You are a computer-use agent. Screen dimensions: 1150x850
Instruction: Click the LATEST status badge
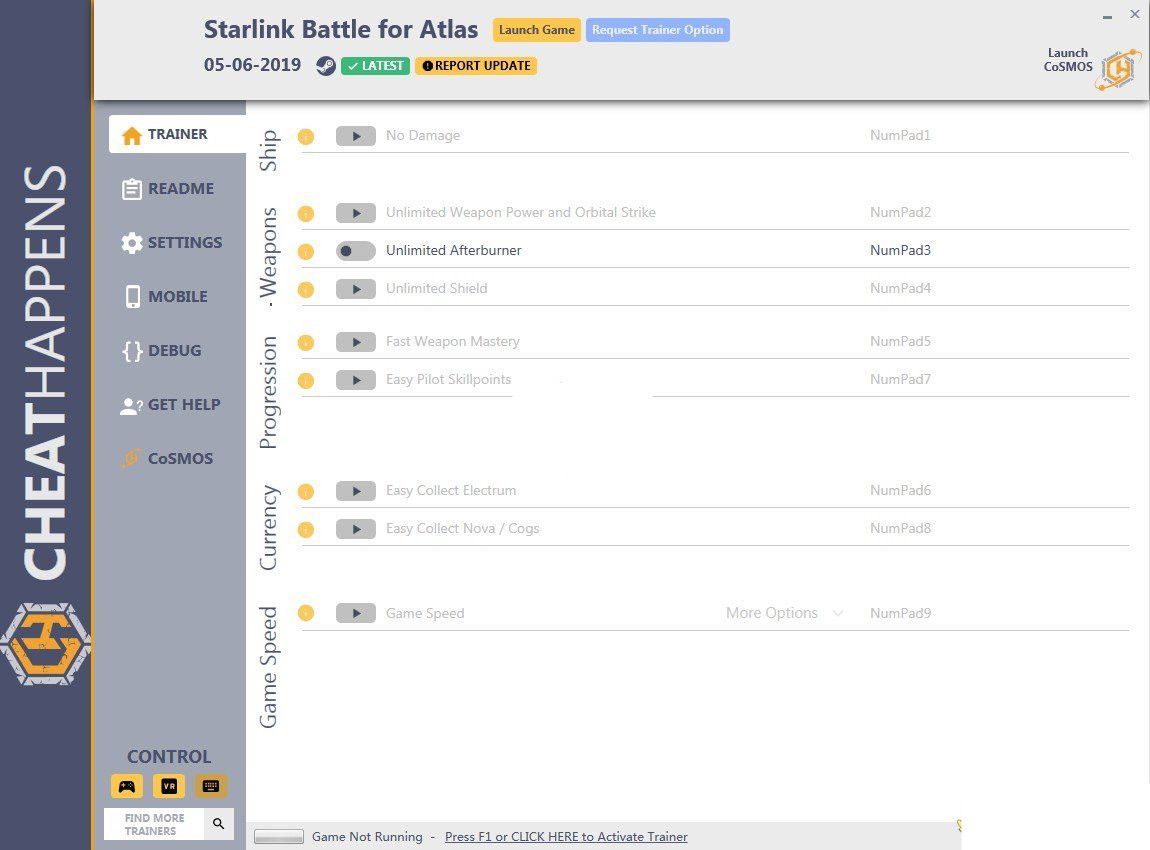[376, 66]
